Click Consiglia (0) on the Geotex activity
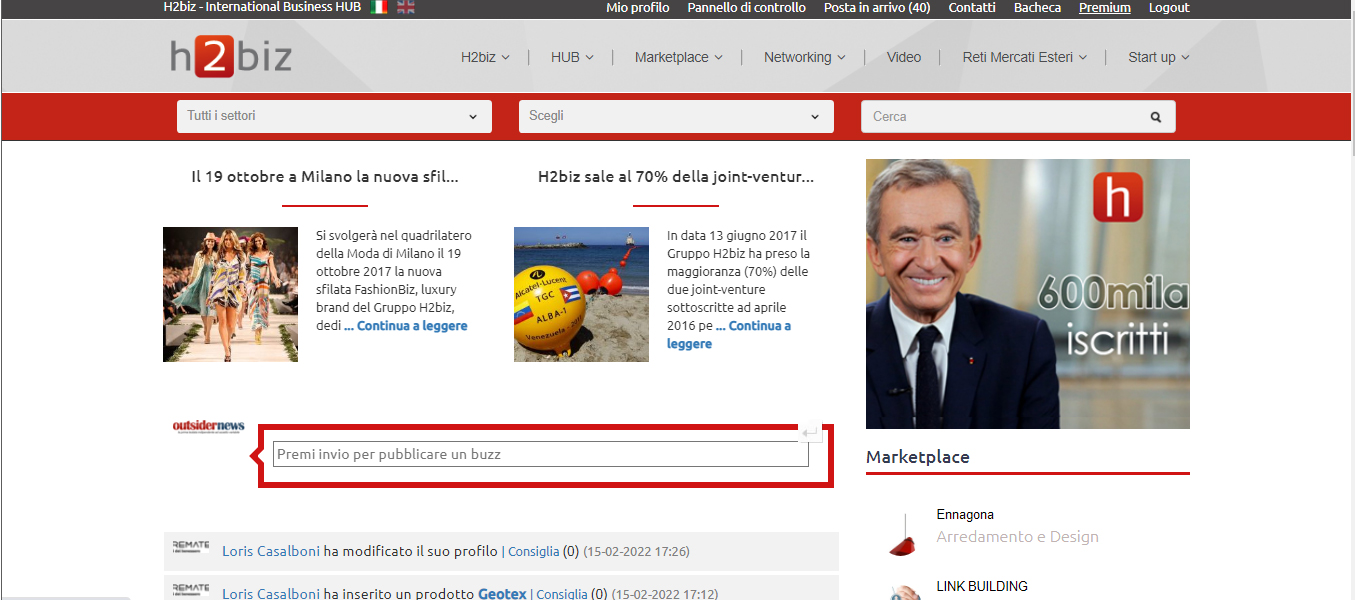Image resolution: width=1355 pixels, height=600 pixels. [x=561, y=593]
